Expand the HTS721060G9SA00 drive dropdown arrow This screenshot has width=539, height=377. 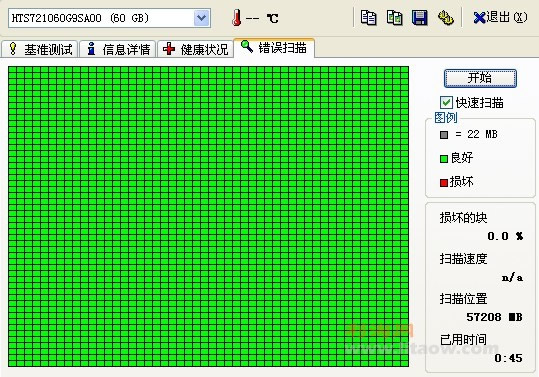[201, 18]
